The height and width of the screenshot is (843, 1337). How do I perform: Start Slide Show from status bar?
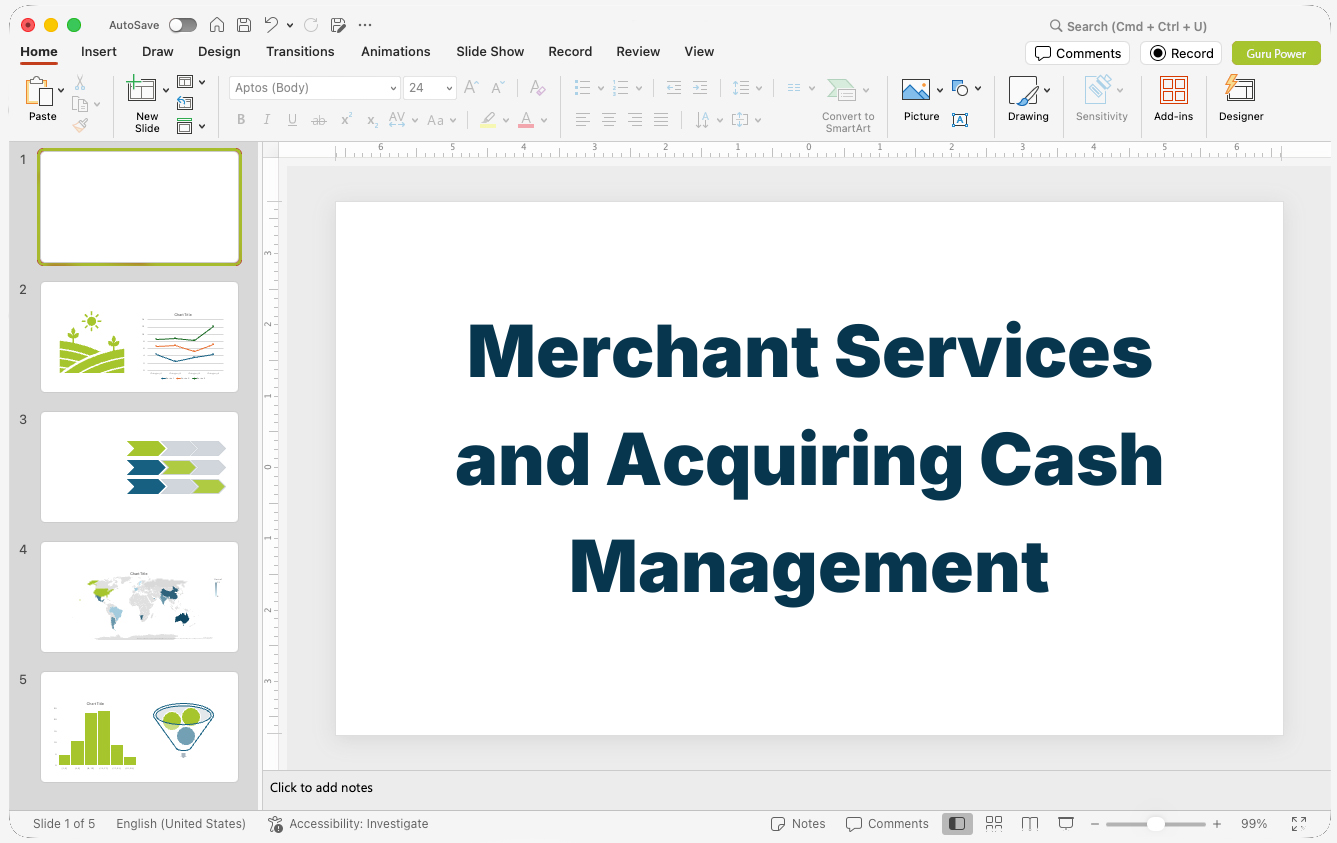click(1066, 823)
